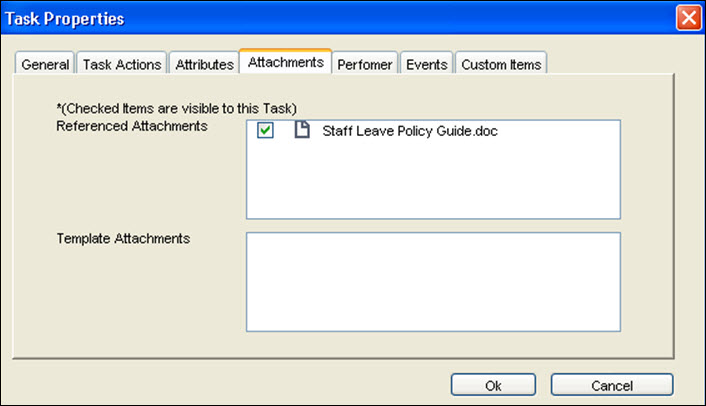Go to the Attributes tab
This screenshot has height=406, width=706.
[x=204, y=64]
